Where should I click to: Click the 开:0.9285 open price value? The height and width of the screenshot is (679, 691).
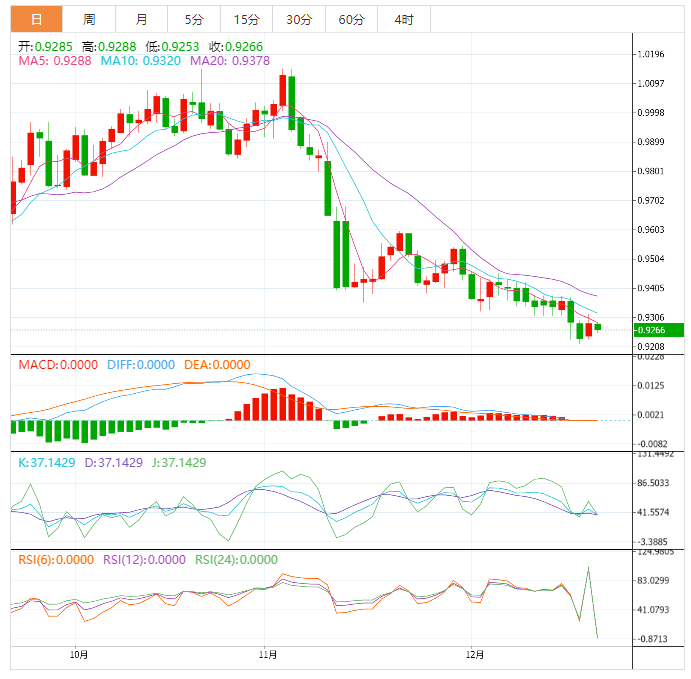click(45, 47)
